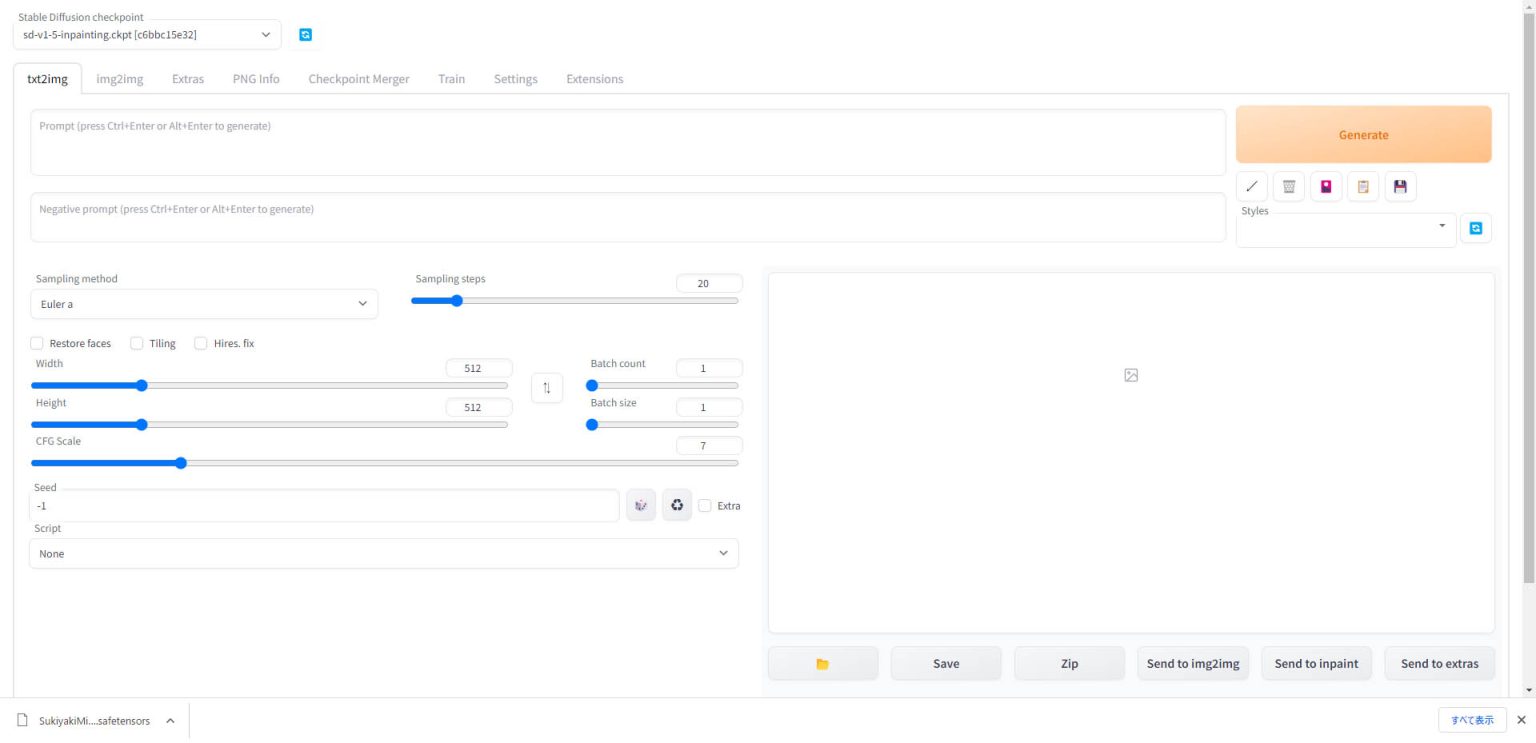1536x743 pixels.
Task: Swap width and height with arrows button
Action: 546,387
